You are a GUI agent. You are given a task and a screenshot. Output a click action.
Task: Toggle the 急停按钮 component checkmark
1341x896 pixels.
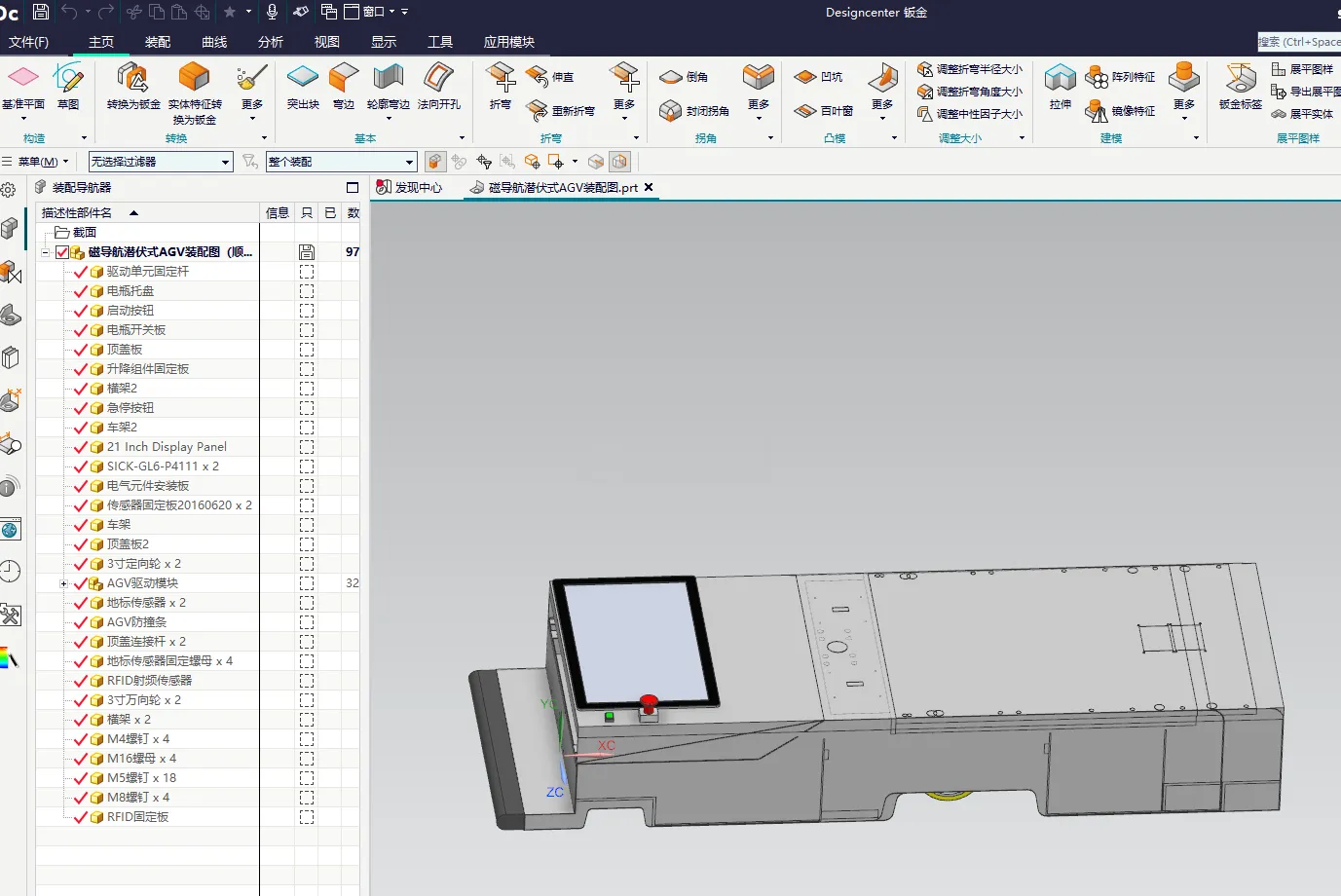pos(81,408)
